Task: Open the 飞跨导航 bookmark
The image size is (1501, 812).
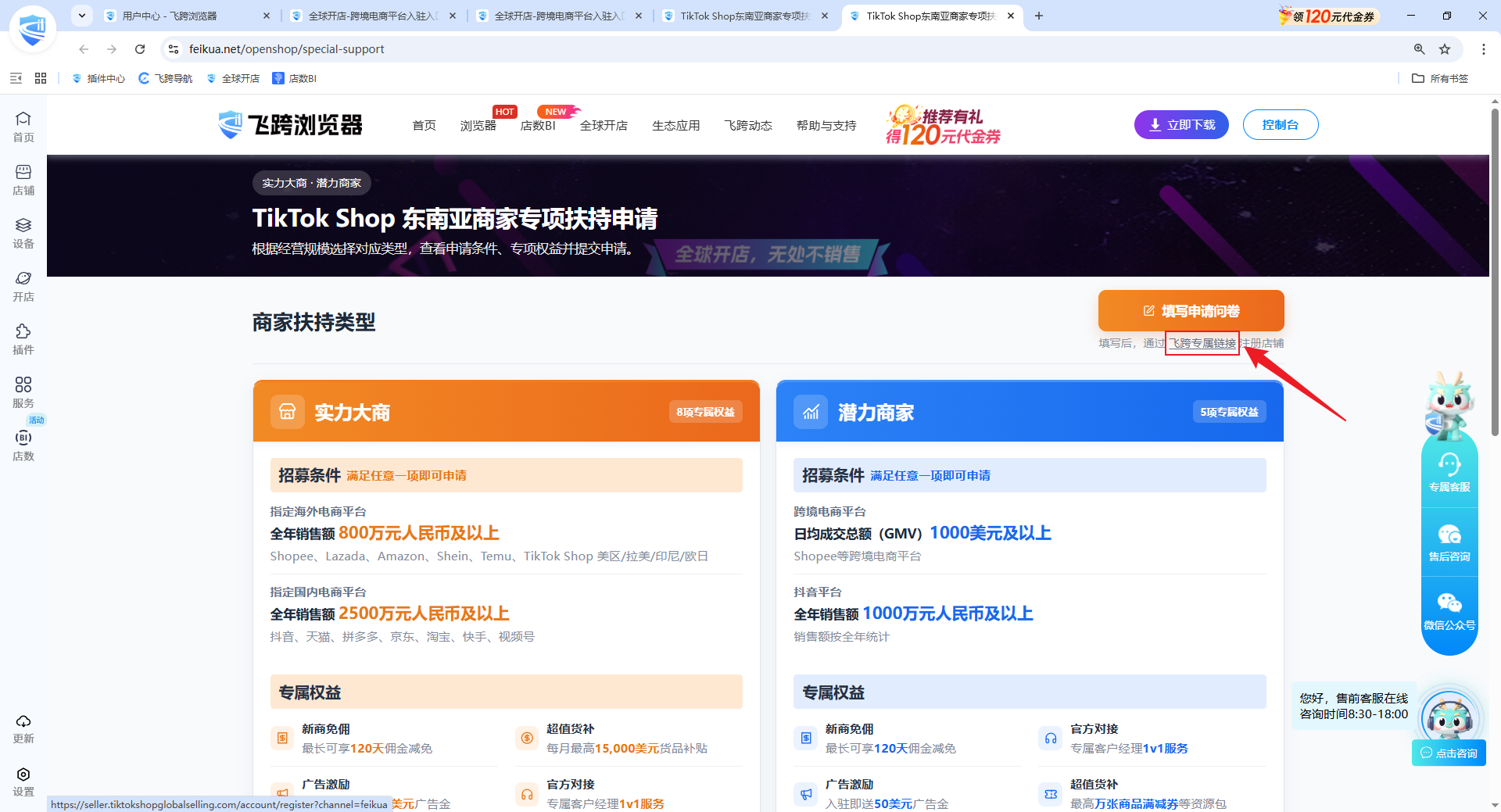Action: pyautogui.click(x=166, y=78)
